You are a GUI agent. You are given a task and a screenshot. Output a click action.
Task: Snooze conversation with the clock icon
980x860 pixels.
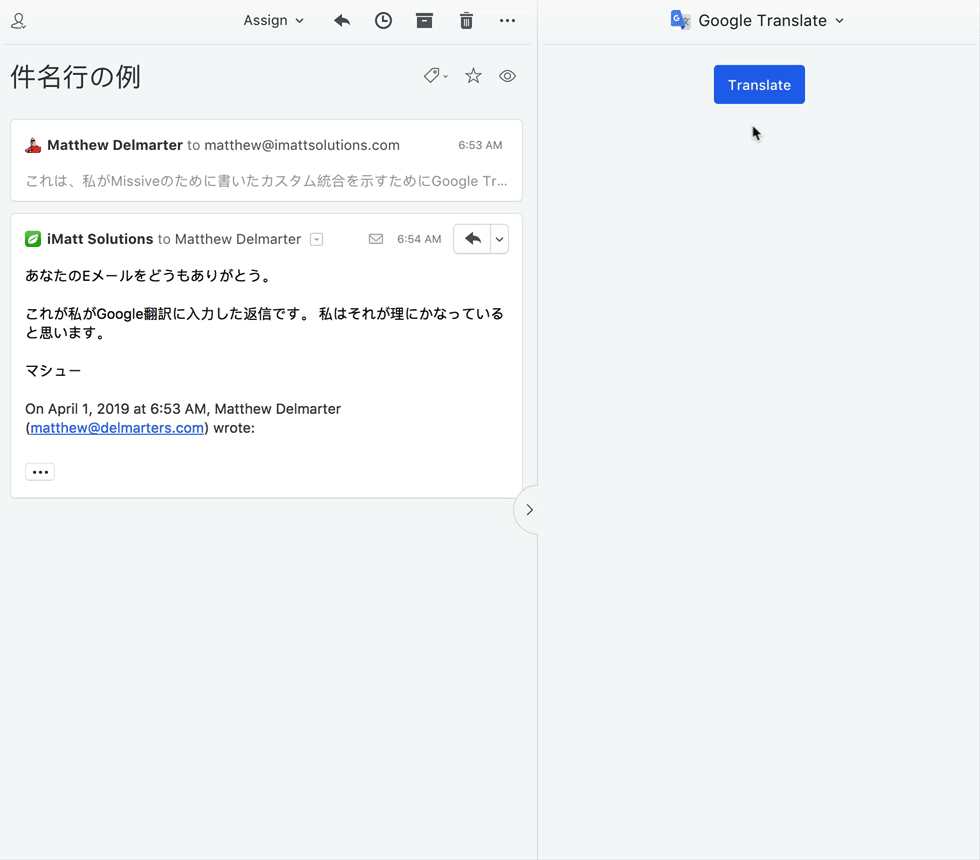coord(383,21)
